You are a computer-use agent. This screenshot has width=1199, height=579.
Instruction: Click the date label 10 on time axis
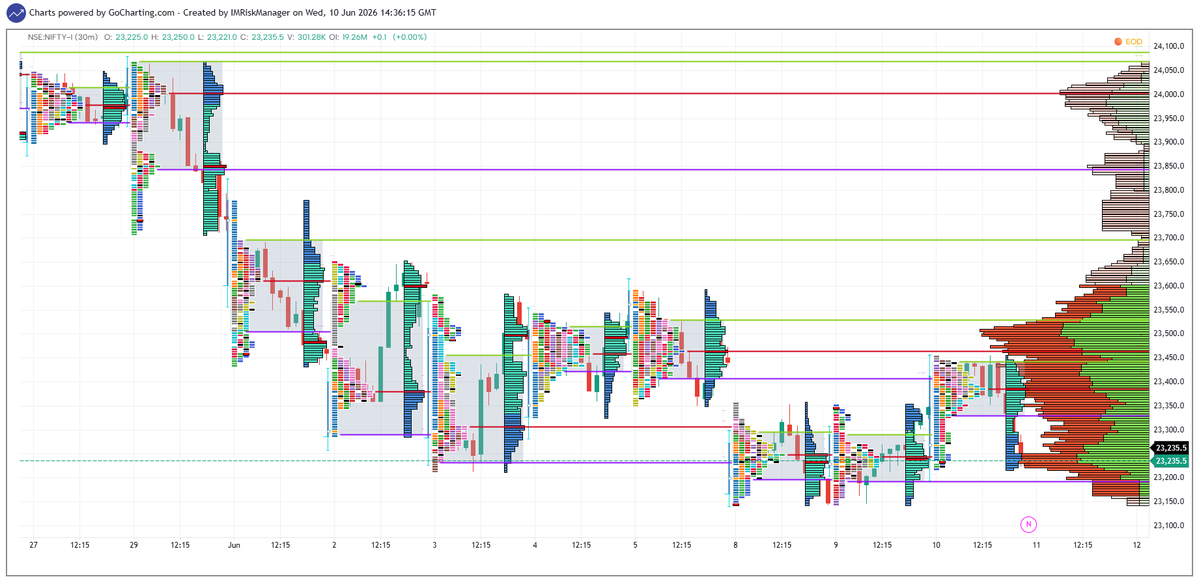tap(936, 545)
